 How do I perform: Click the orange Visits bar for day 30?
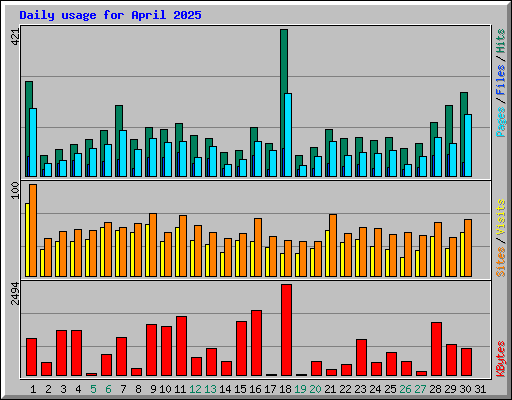pos(468,248)
